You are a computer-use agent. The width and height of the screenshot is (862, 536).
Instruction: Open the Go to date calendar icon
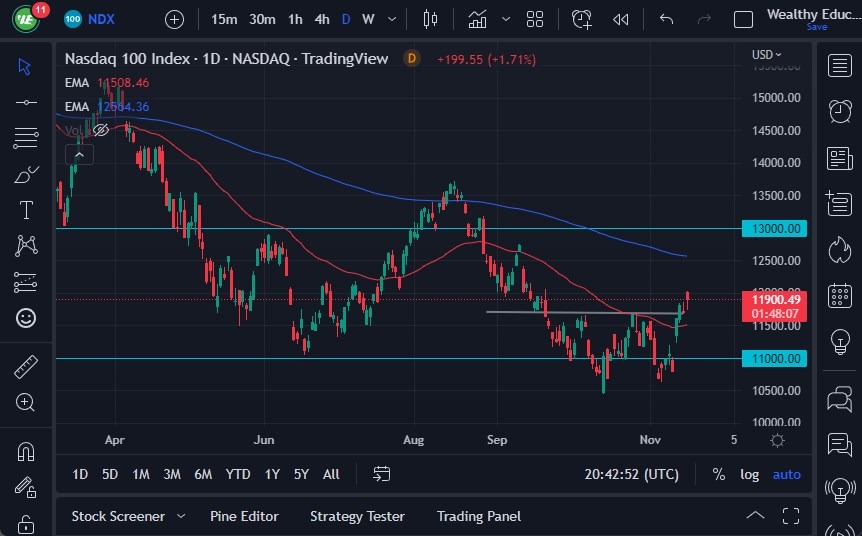381,474
